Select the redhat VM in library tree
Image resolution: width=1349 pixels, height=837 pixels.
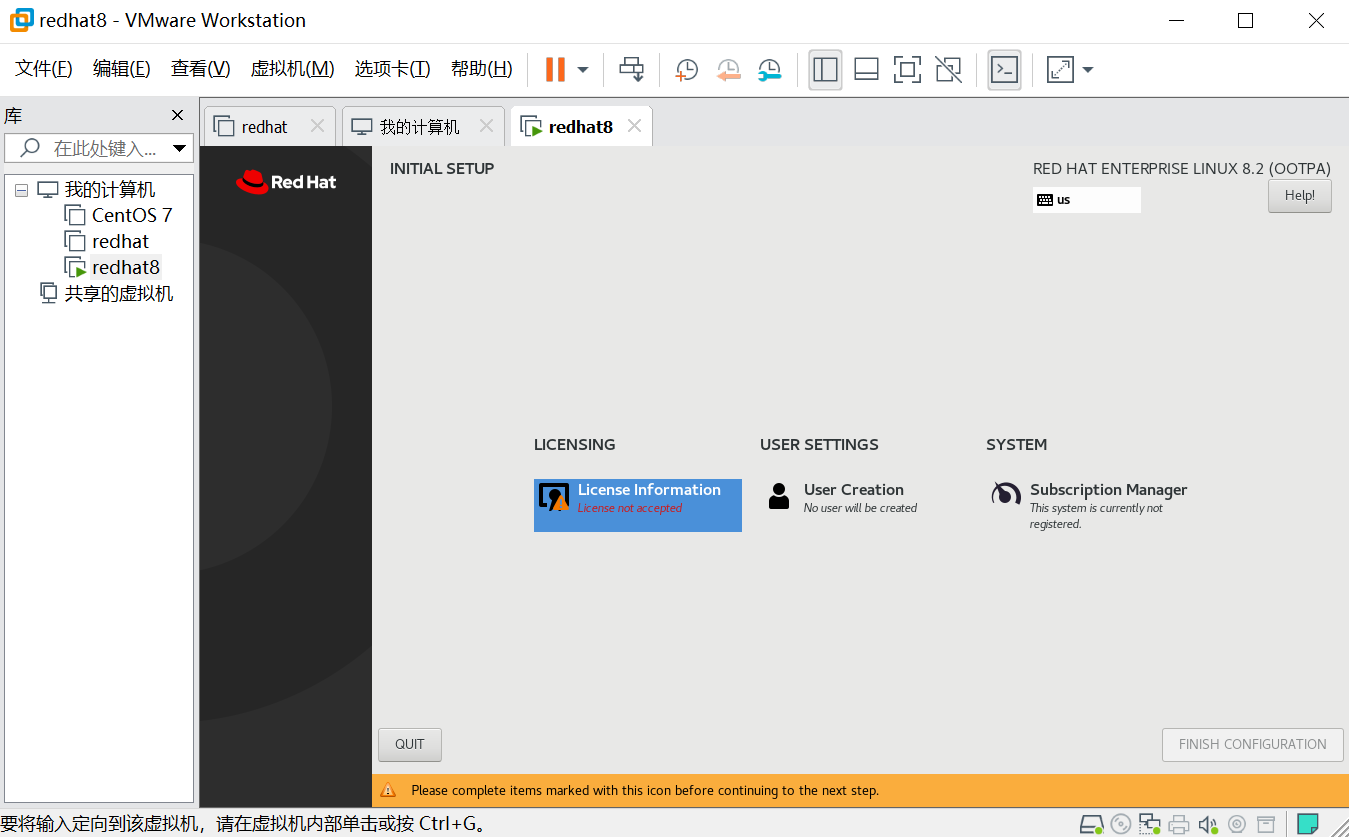pyautogui.click(x=120, y=241)
